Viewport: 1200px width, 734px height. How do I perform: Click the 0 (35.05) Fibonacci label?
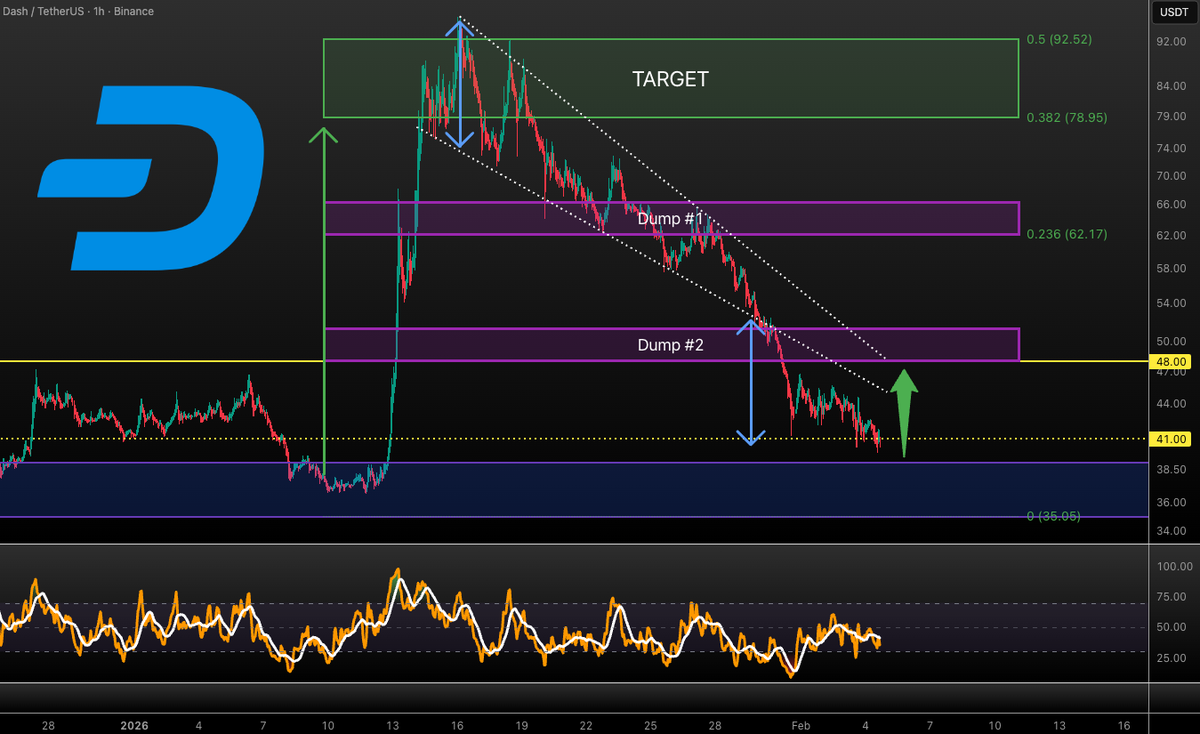click(1054, 516)
